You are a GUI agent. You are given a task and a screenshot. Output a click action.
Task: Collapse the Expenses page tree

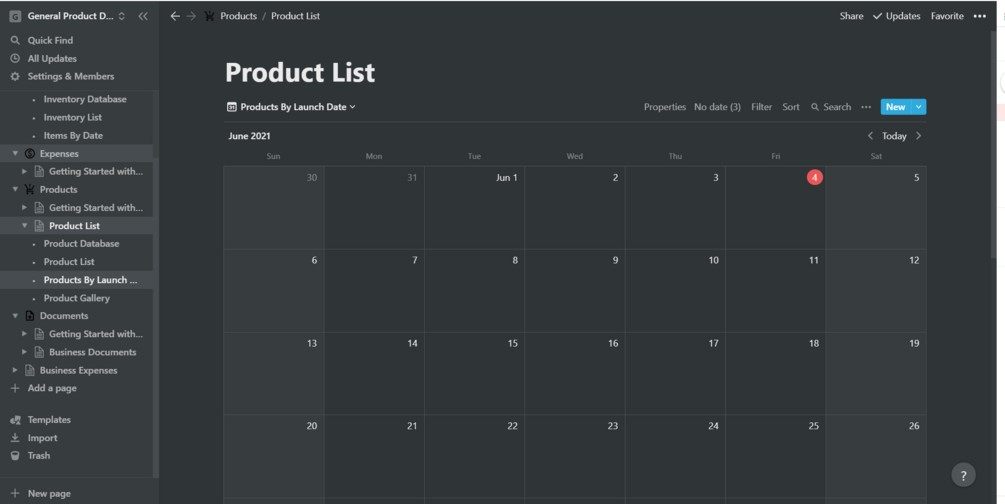tap(15, 154)
